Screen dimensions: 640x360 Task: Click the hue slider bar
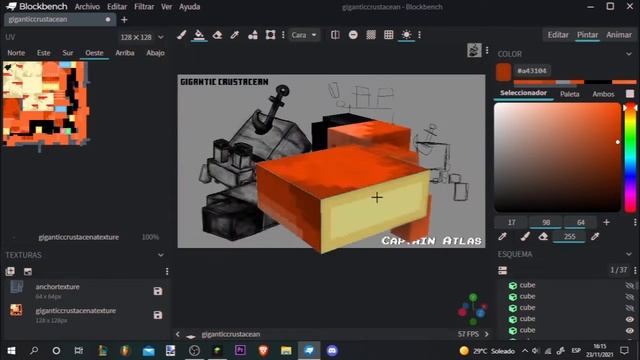(x=631, y=158)
